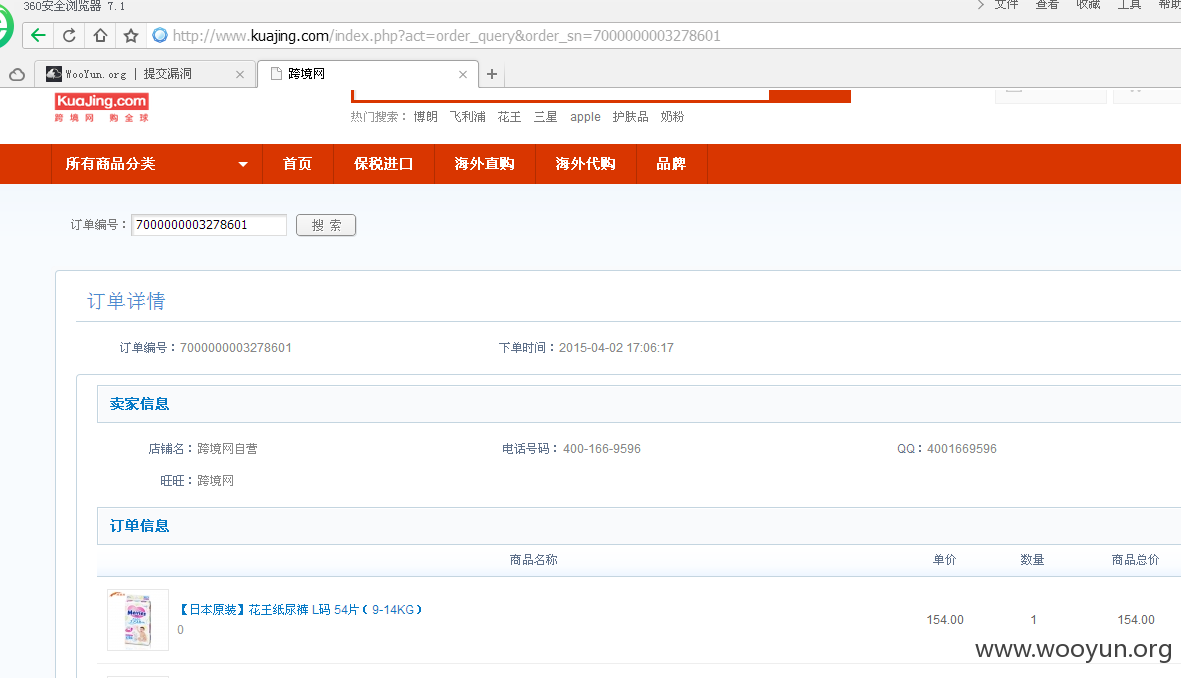
Task: Click hot search term 博朗
Action: click(426, 117)
